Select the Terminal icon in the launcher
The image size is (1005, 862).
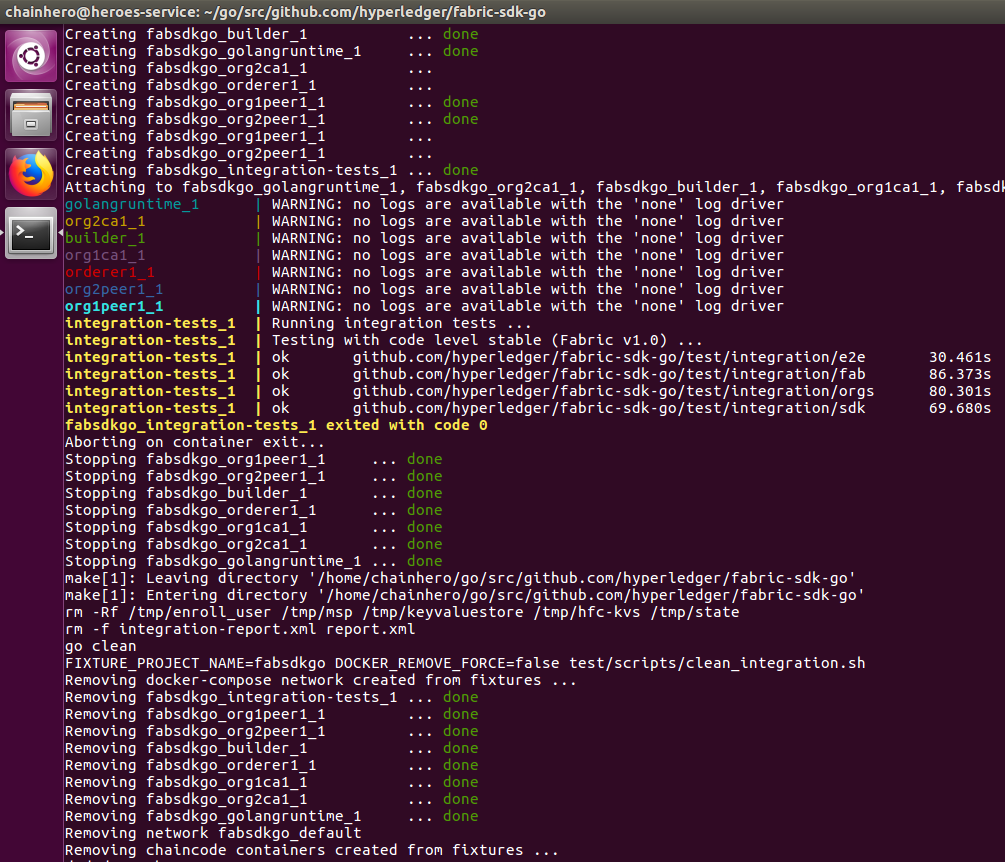coord(31,233)
